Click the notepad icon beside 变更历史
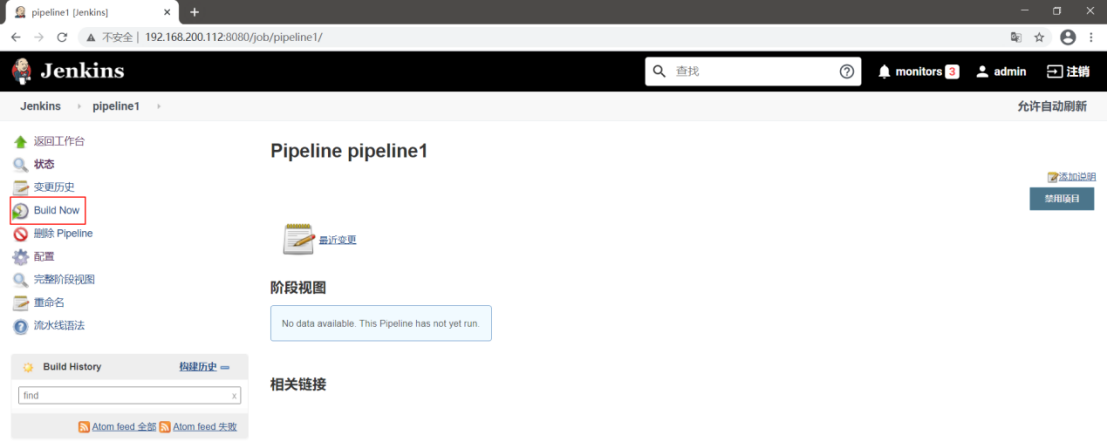The height and width of the screenshot is (443, 1108). click(x=20, y=188)
